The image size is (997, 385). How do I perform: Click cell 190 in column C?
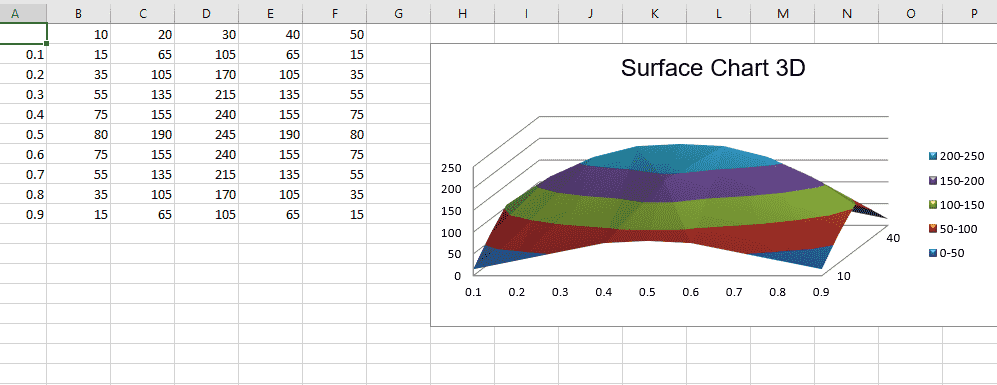(142, 134)
